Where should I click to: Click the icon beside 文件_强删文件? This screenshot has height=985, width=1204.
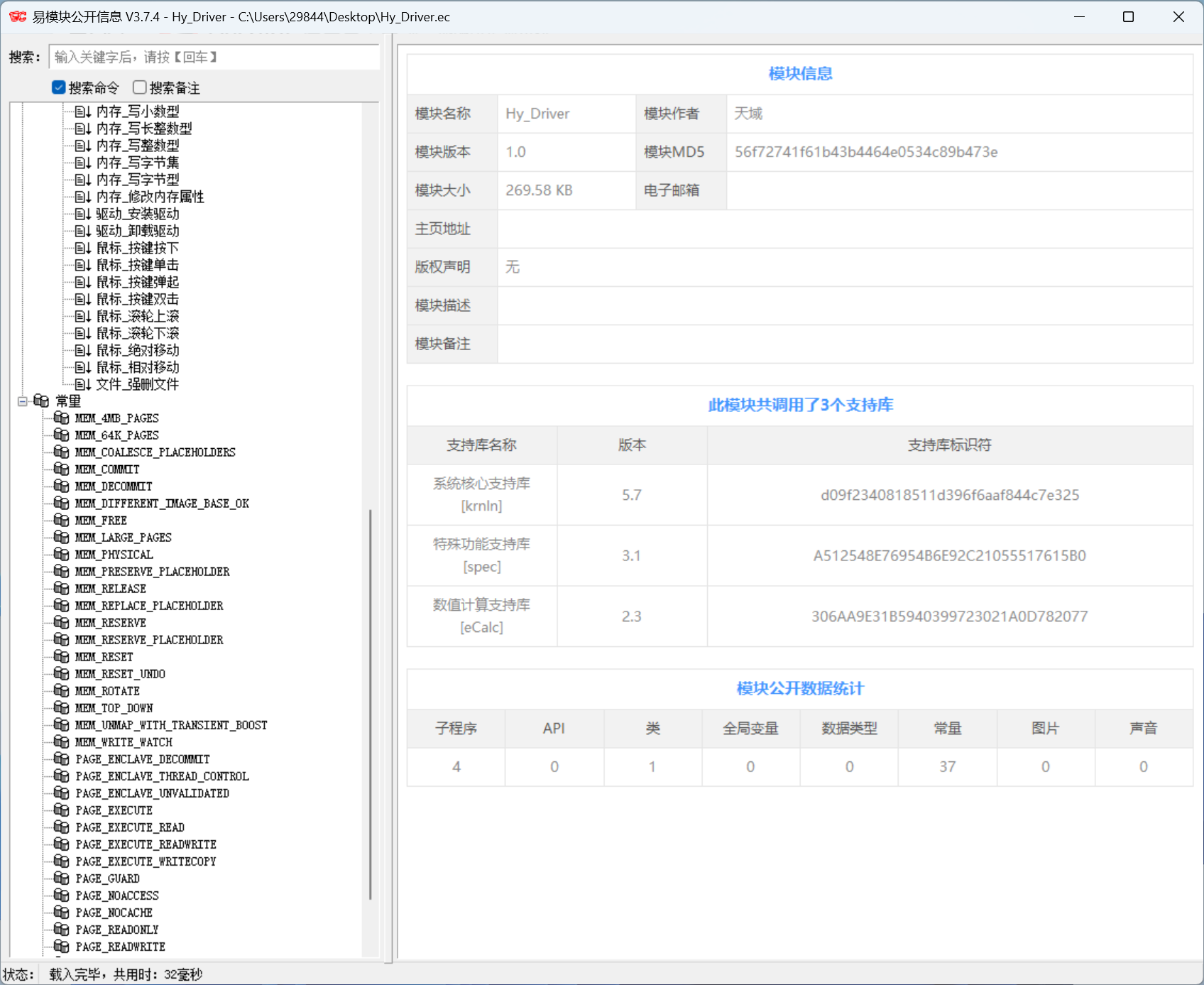[82, 384]
